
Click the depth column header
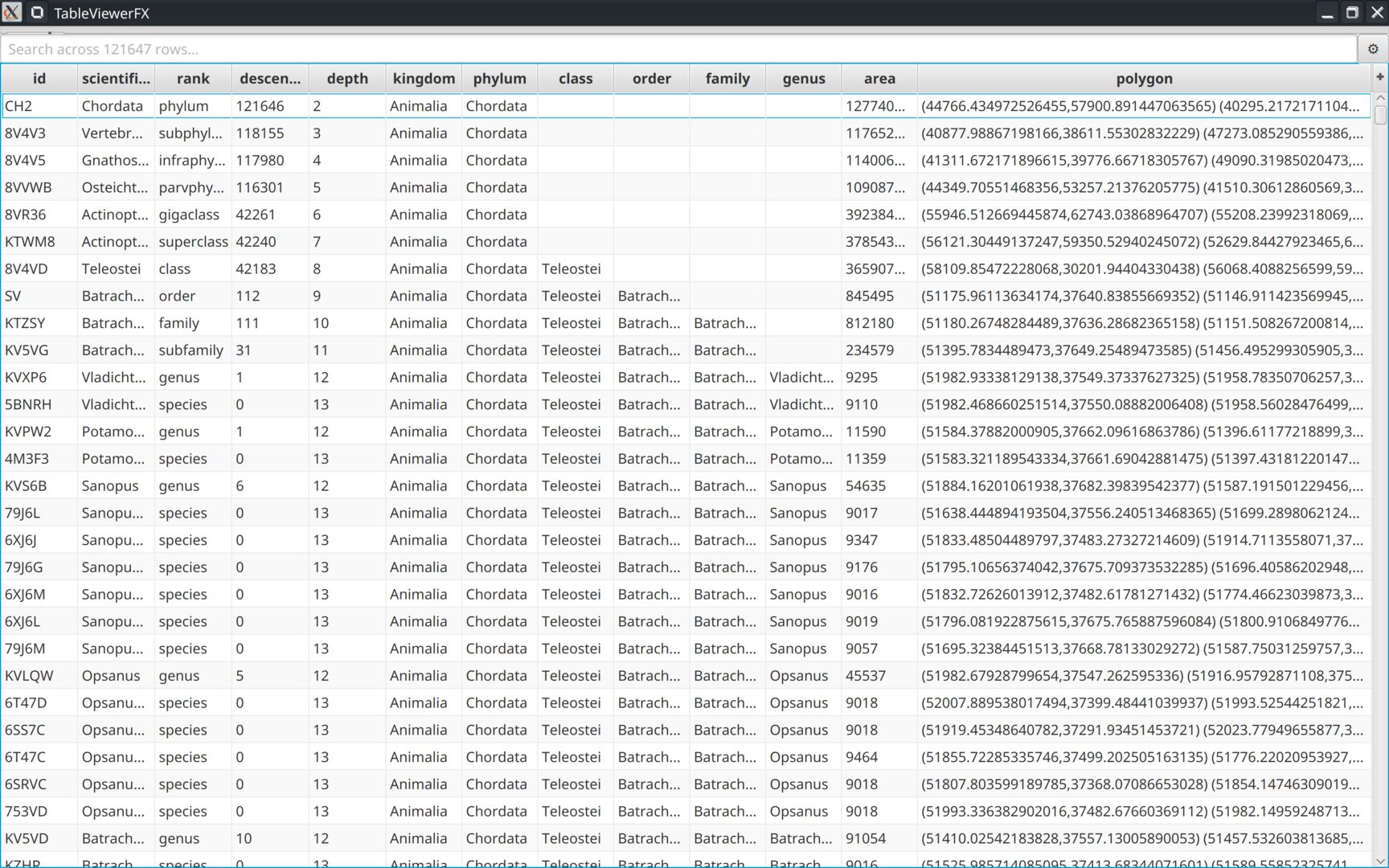point(347,78)
